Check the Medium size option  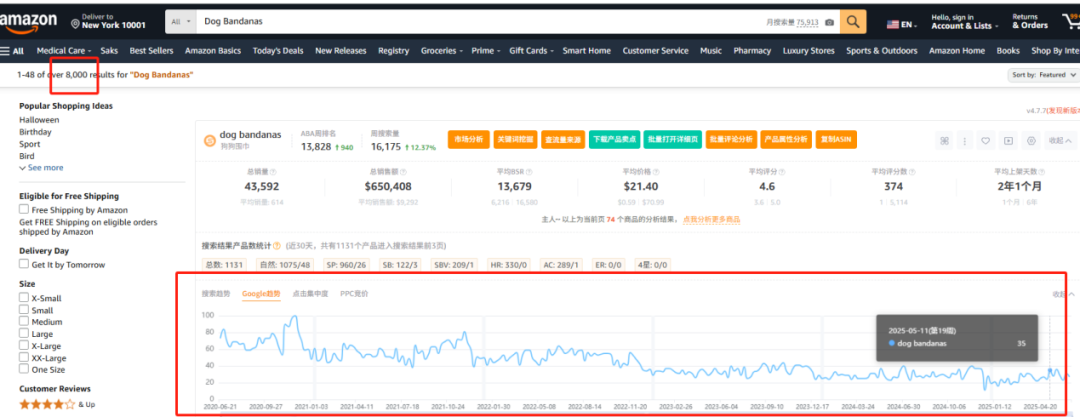coord(24,321)
